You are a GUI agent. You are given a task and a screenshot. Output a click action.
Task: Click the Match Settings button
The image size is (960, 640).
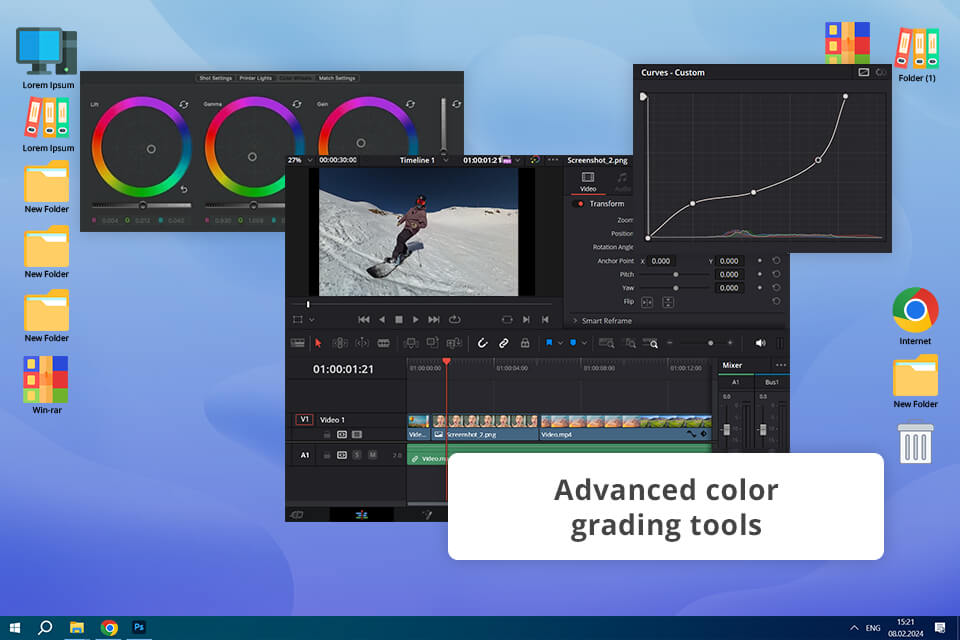(337, 78)
